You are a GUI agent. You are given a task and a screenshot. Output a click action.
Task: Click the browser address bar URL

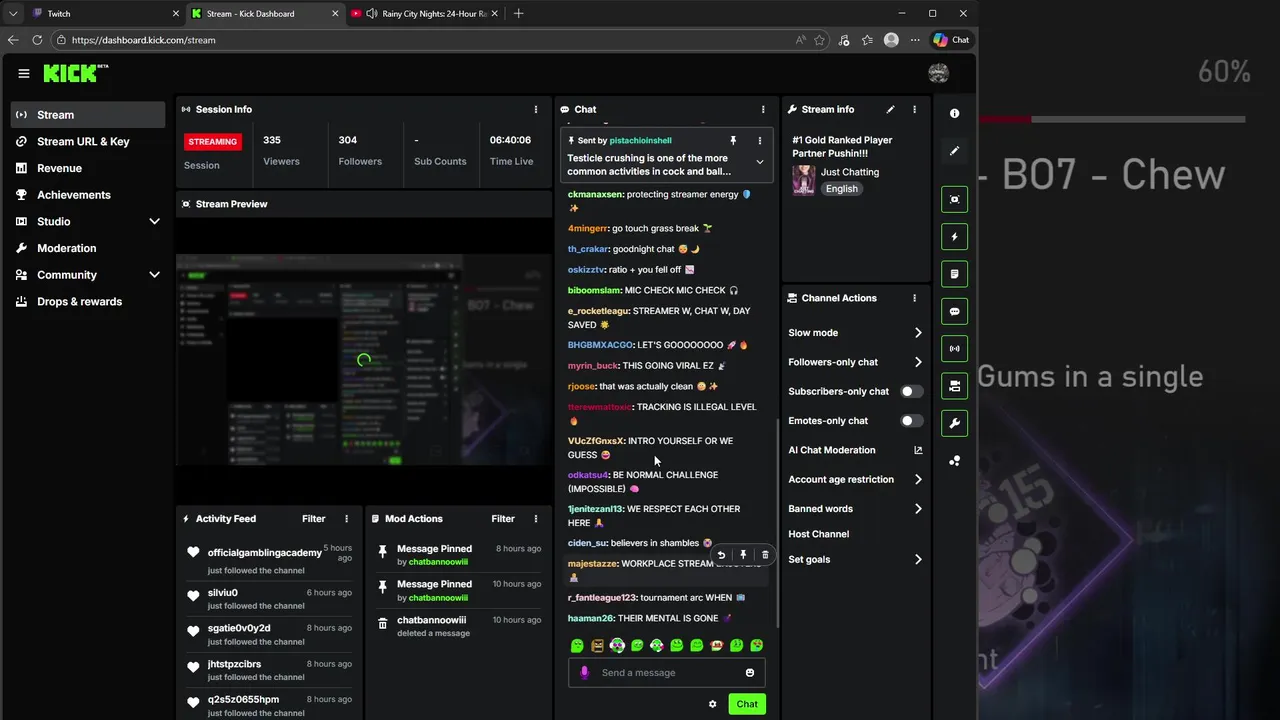(x=143, y=40)
